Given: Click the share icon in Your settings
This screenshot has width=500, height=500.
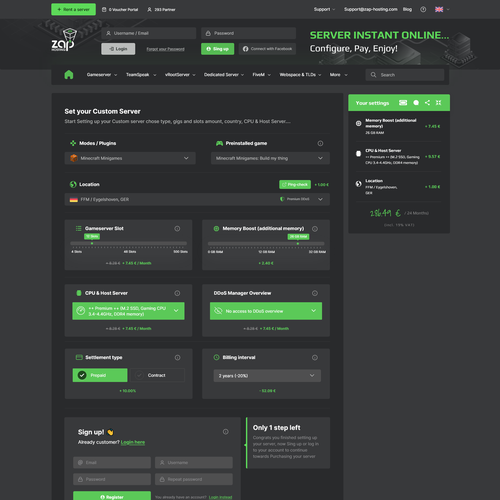Looking at the screenshot, I should coord(427,103).
